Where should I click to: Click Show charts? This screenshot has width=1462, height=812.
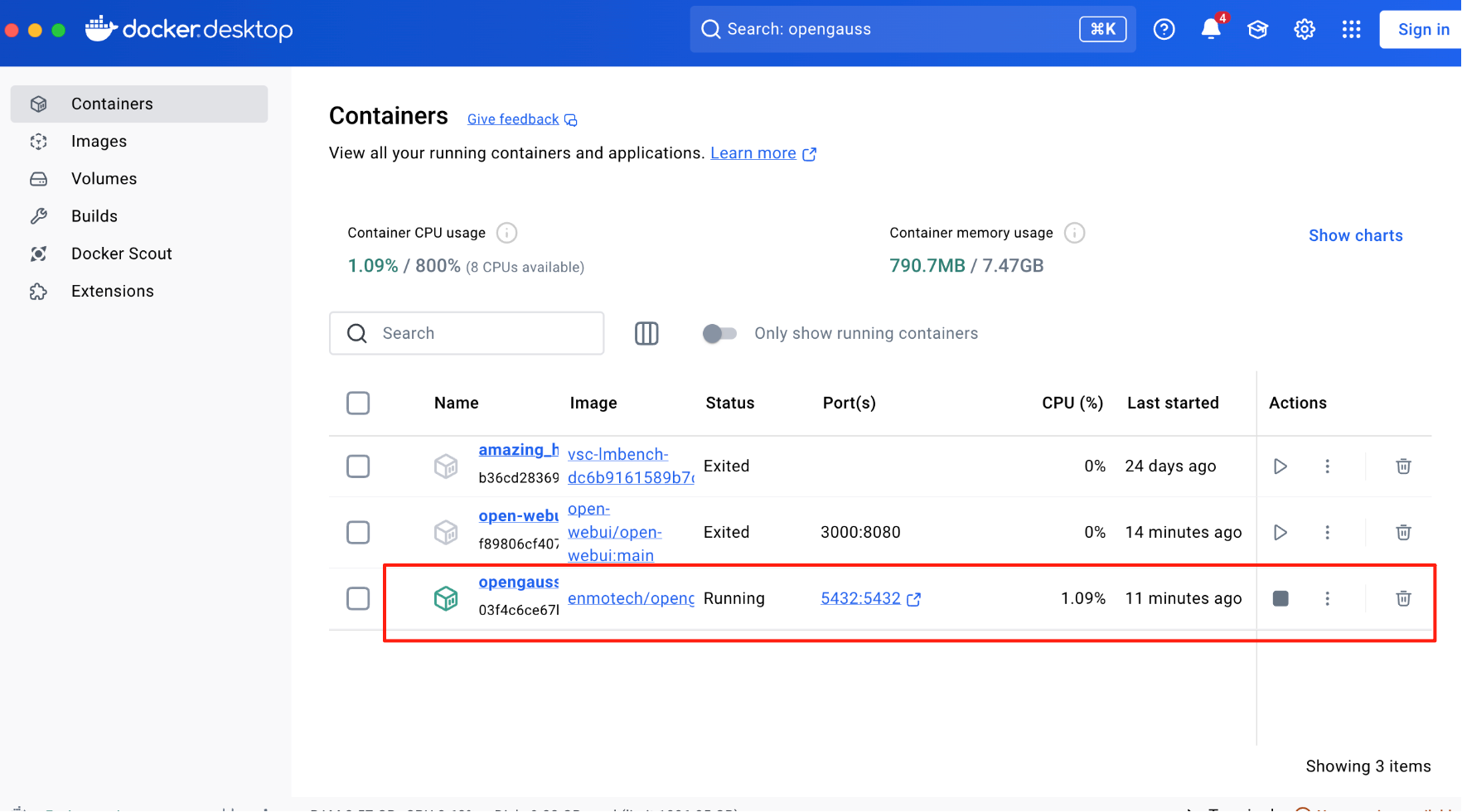click(1355, 235)
